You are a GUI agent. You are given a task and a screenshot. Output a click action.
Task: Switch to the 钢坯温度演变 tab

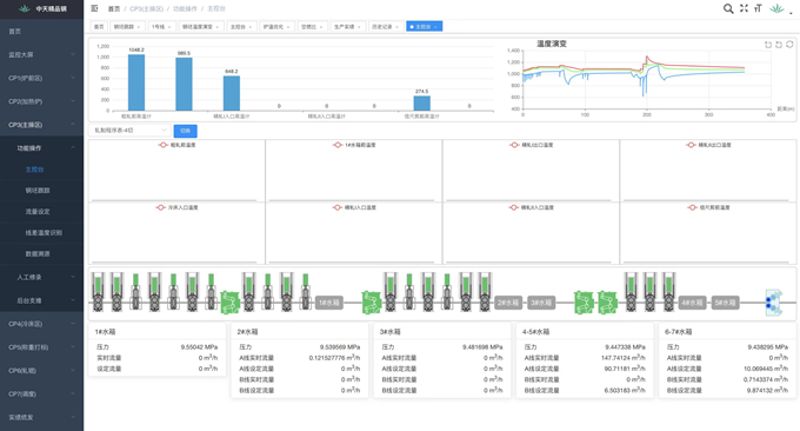tap(201, 27)
